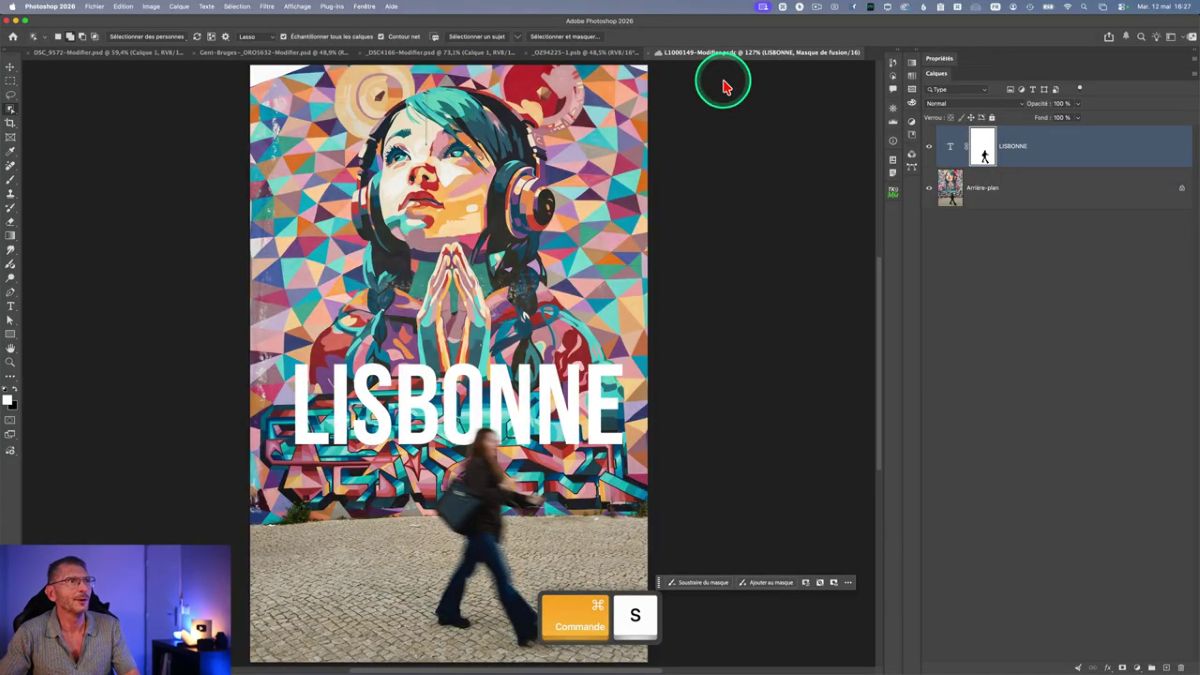Image resolution: width=1200 pixels, height=675 pixels.
Task: Open the Normal blend mode dropdown
Action: coord(974,104)
